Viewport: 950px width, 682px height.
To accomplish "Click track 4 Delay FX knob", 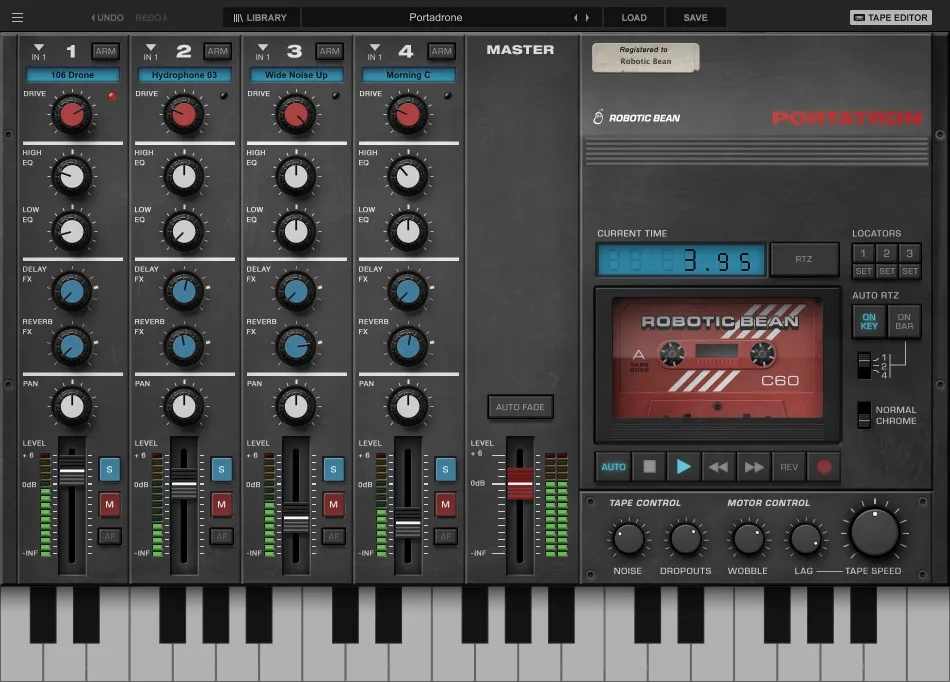I will point(408,291).
